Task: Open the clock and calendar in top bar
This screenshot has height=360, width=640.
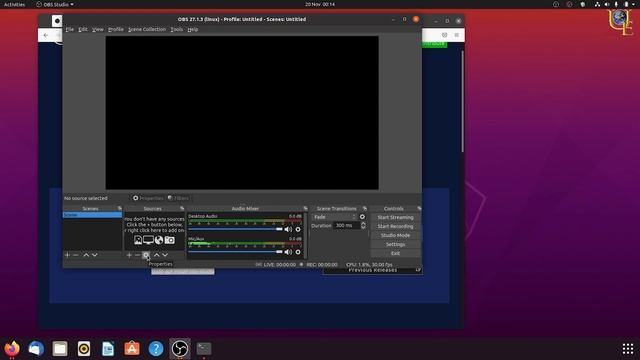Action: point(320,4)
